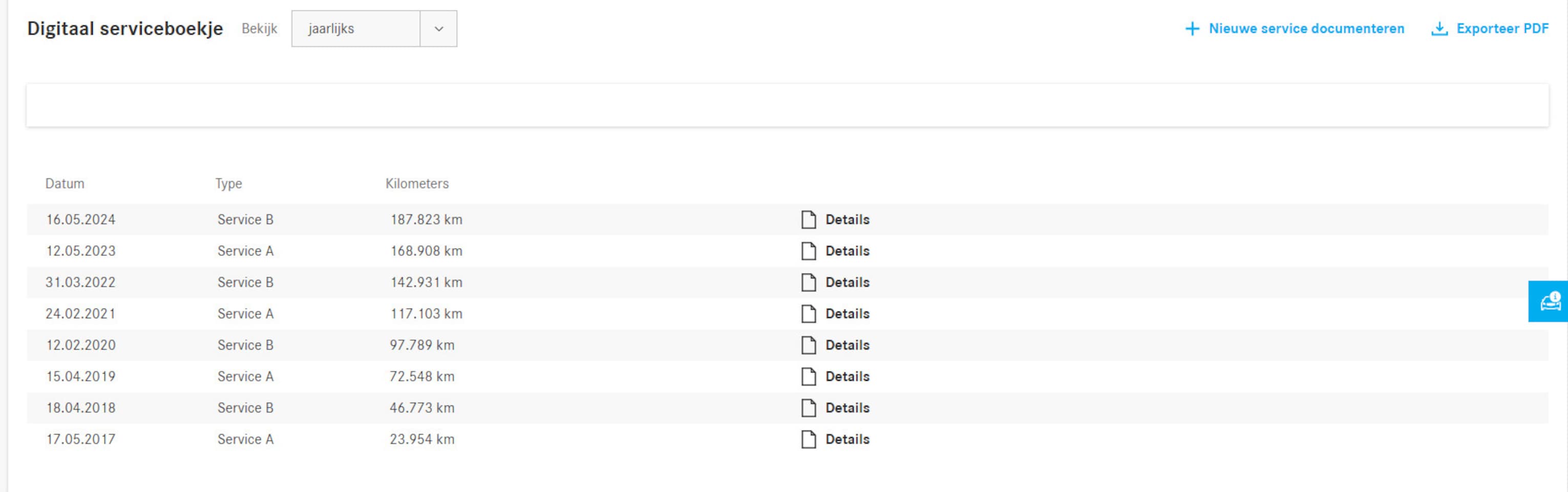Open the blue car notification side widget
This screenshot has width=1568, height=492.
click(1549, 301)
